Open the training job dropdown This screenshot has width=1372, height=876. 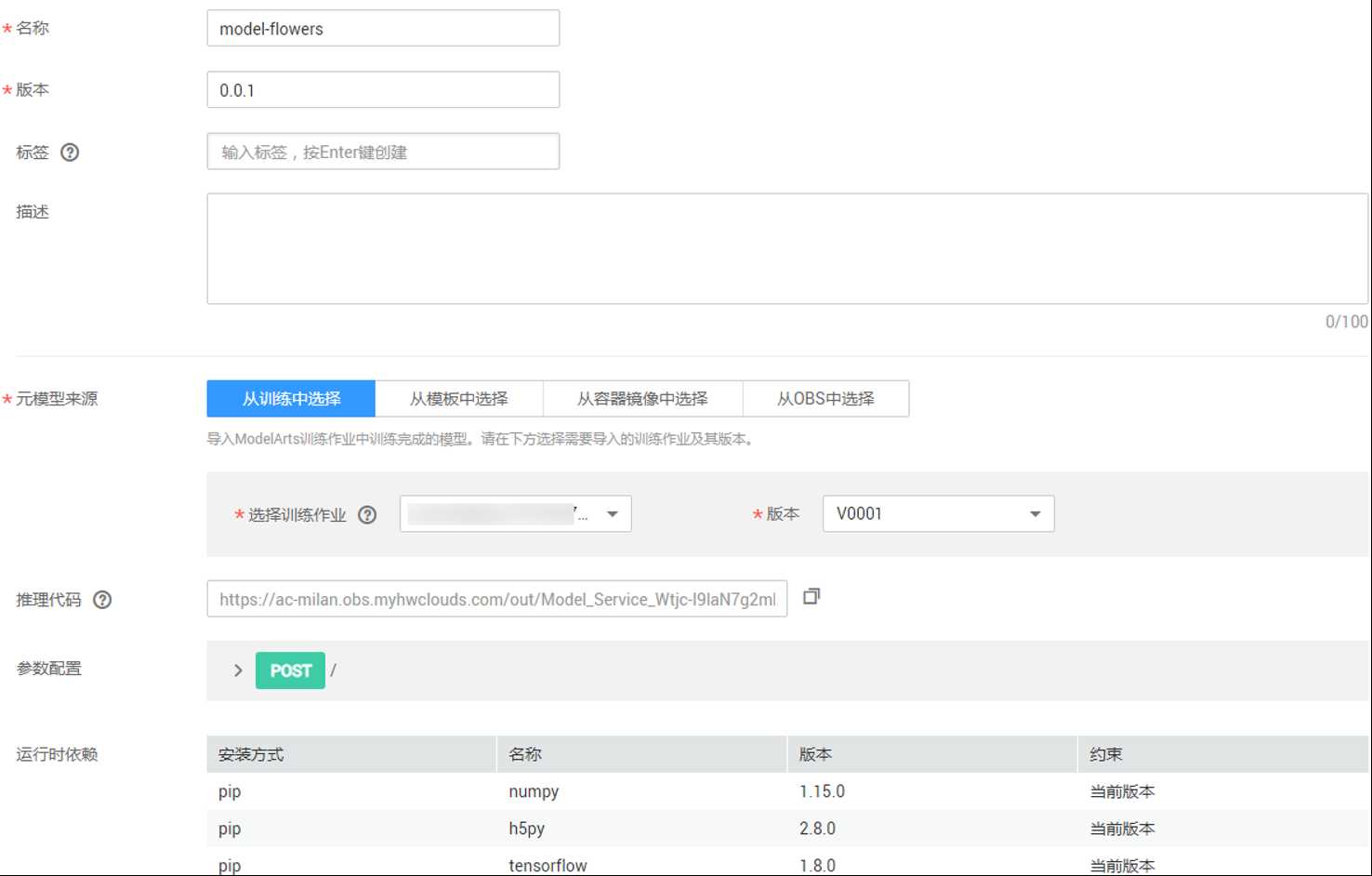[516, 513]
